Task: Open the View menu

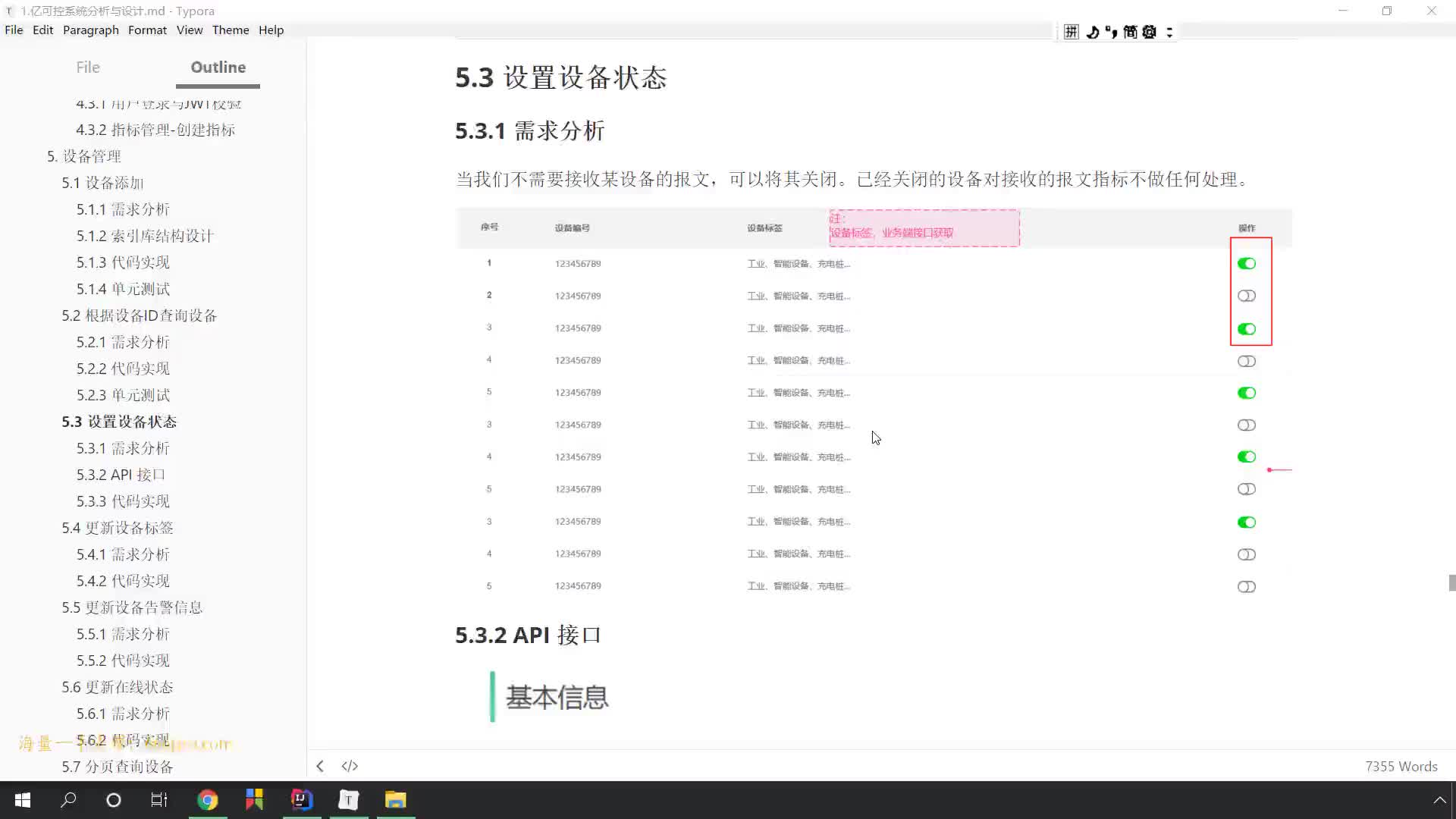Action: click(x=190, y=30)
